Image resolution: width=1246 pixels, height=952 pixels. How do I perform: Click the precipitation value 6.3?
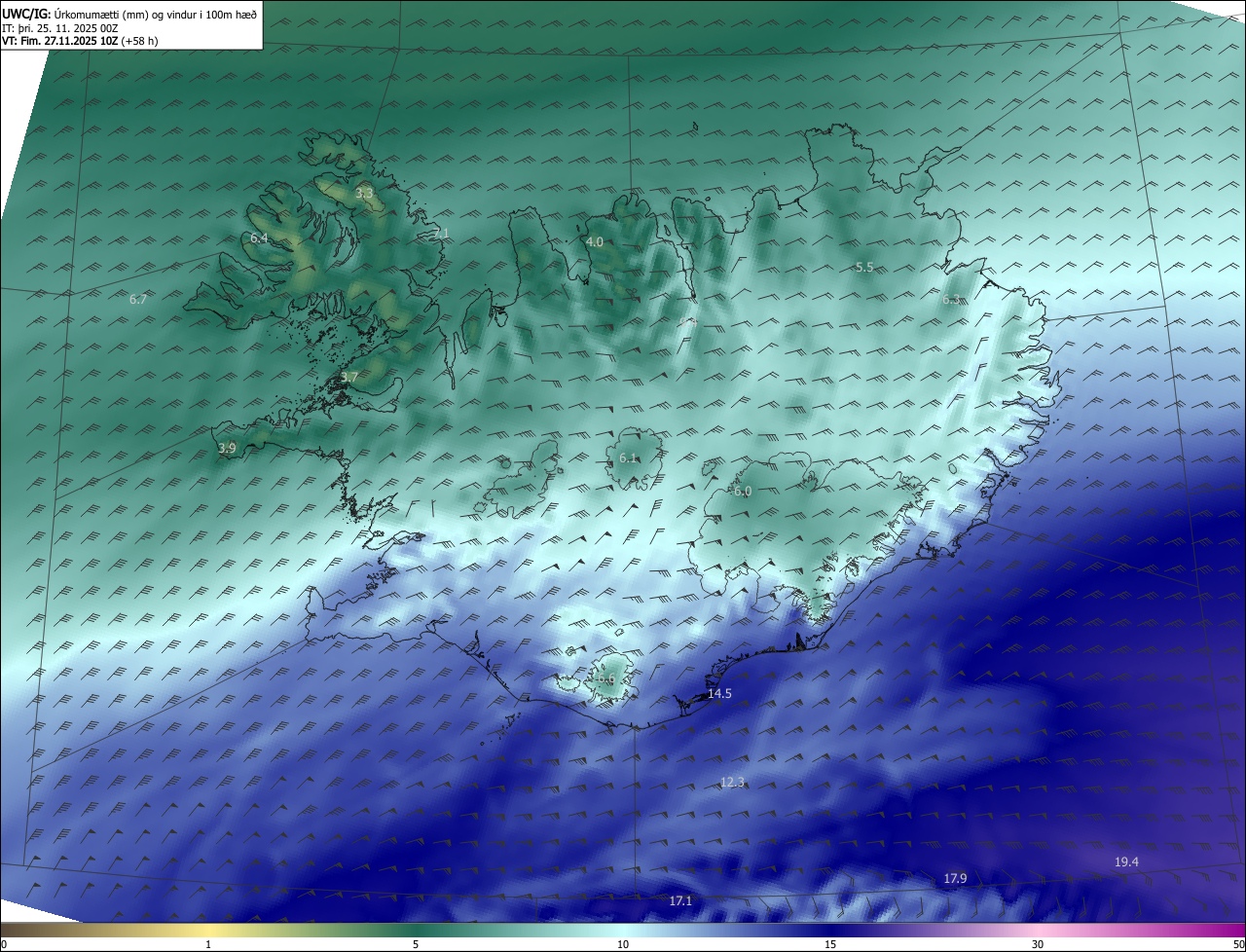pos(952,300)
